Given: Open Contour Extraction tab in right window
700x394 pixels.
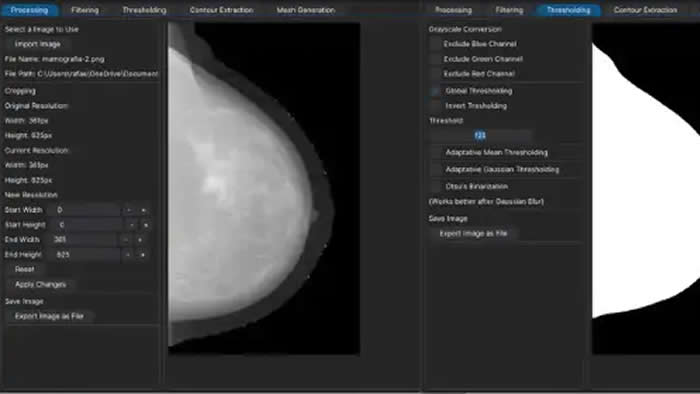Looking at the screenshot, I should (x=645, y=10).
